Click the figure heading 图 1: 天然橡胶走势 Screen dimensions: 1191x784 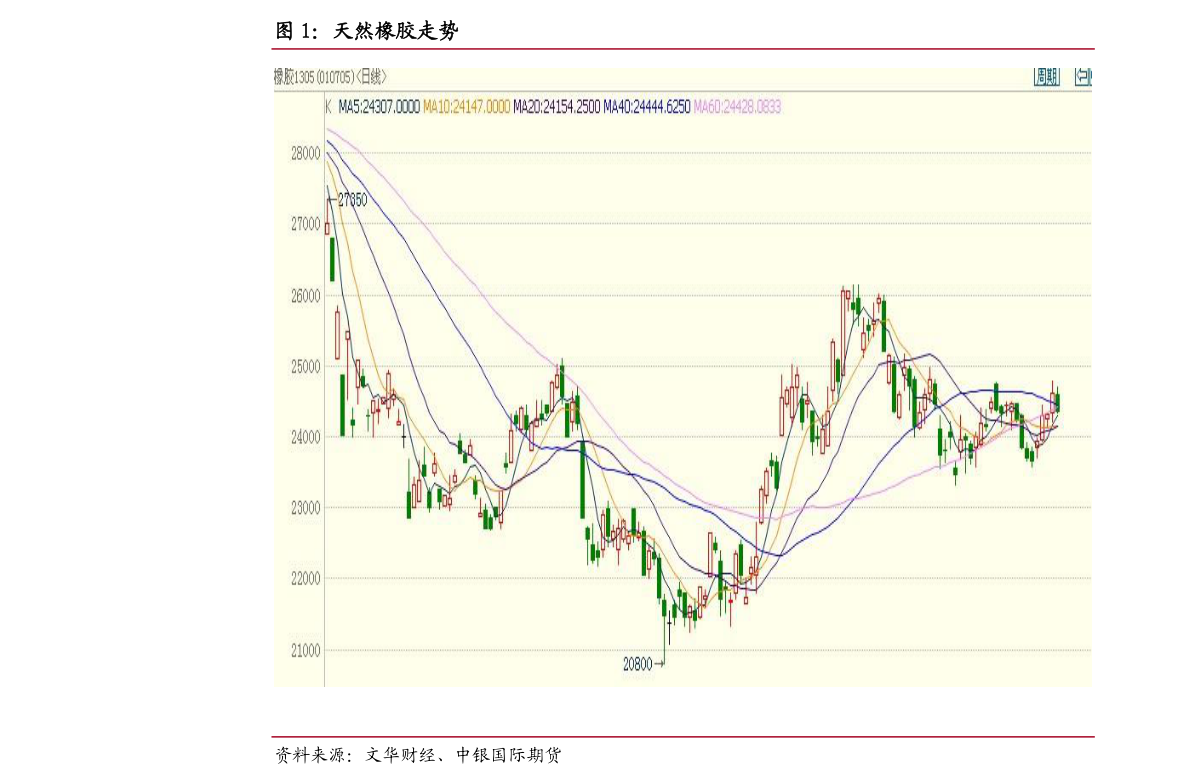(x=366, y=31)
